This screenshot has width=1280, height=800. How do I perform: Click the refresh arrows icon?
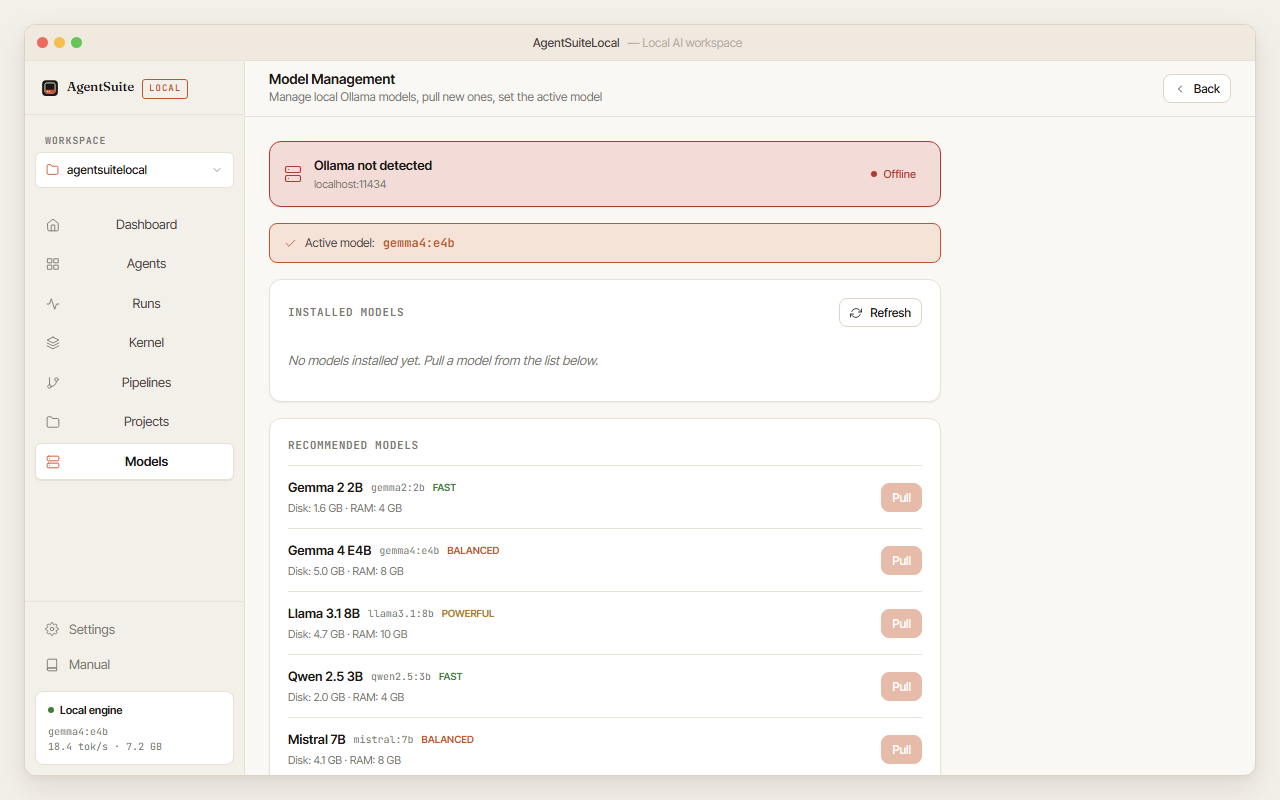point(856,313)
